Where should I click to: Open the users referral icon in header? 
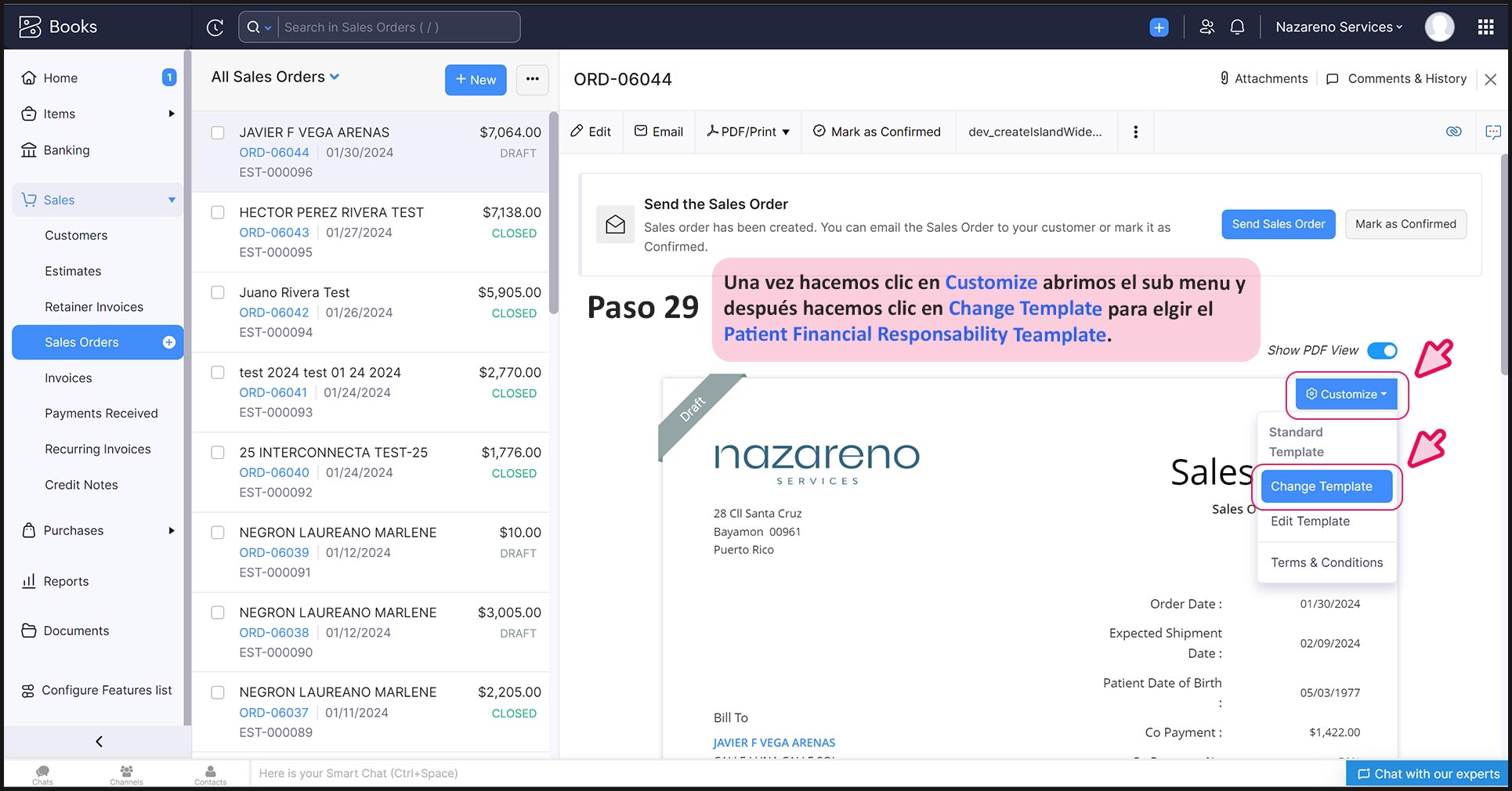tap(1206, 27)
